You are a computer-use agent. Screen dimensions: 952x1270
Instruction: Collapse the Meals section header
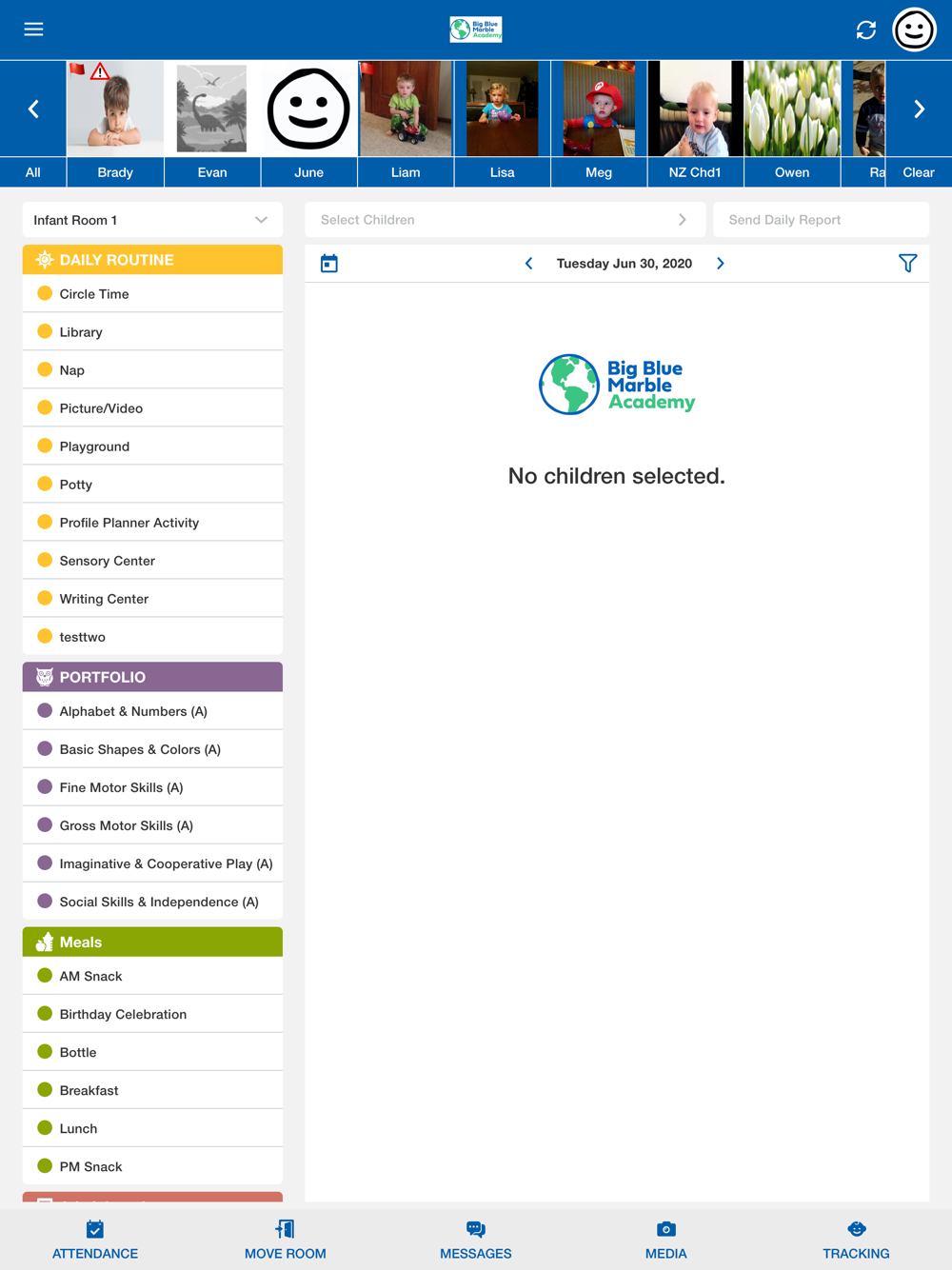click(x=152, y=942)
